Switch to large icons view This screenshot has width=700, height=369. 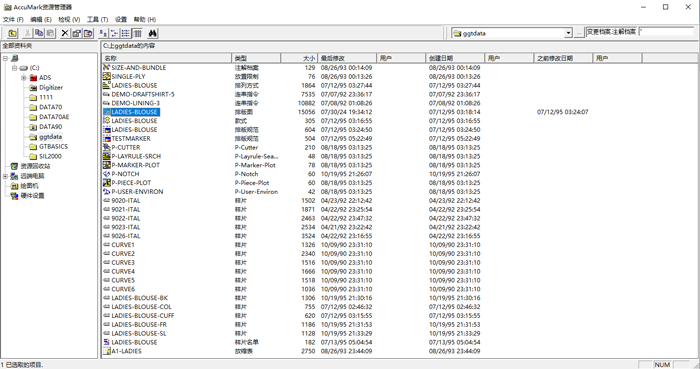(103, 33)
